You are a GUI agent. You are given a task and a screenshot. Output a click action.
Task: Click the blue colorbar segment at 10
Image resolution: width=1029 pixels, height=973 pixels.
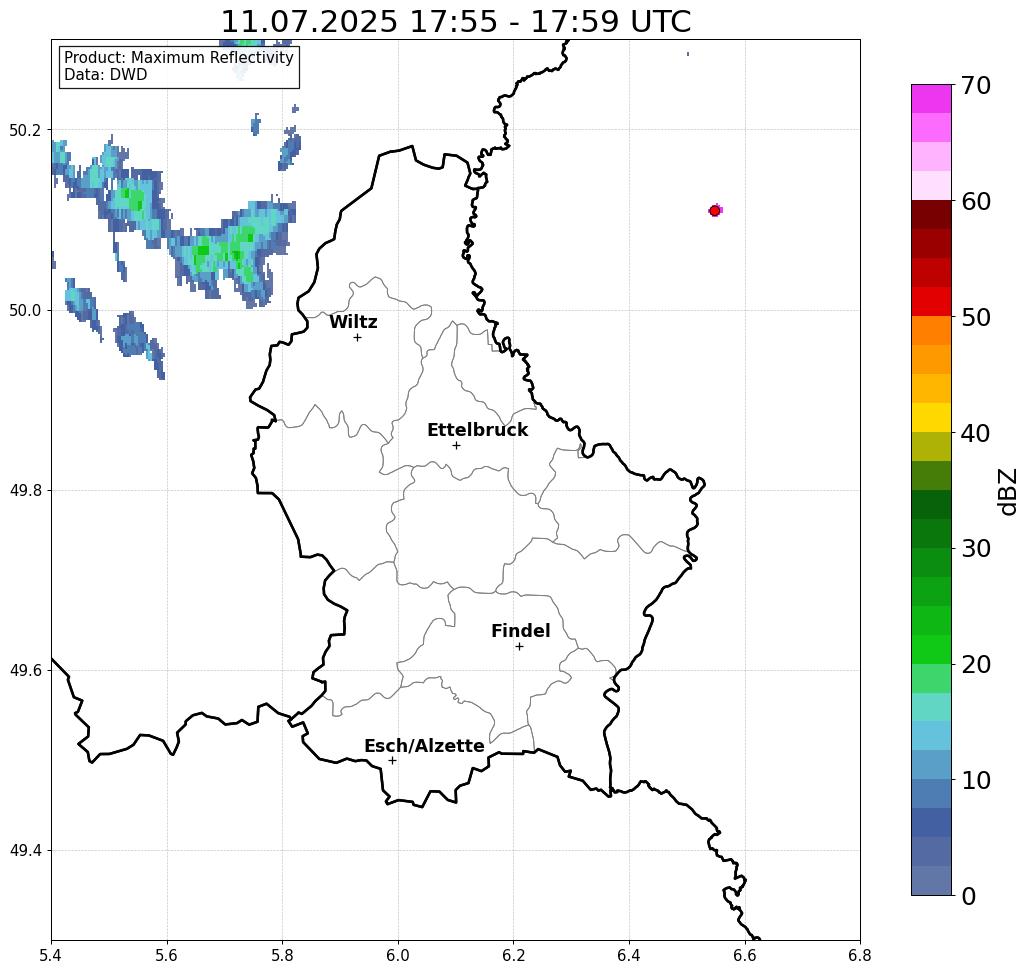(931, 793)
